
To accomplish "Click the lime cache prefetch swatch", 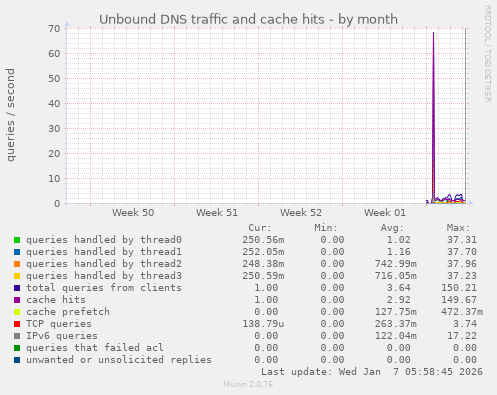I will 17,312.
